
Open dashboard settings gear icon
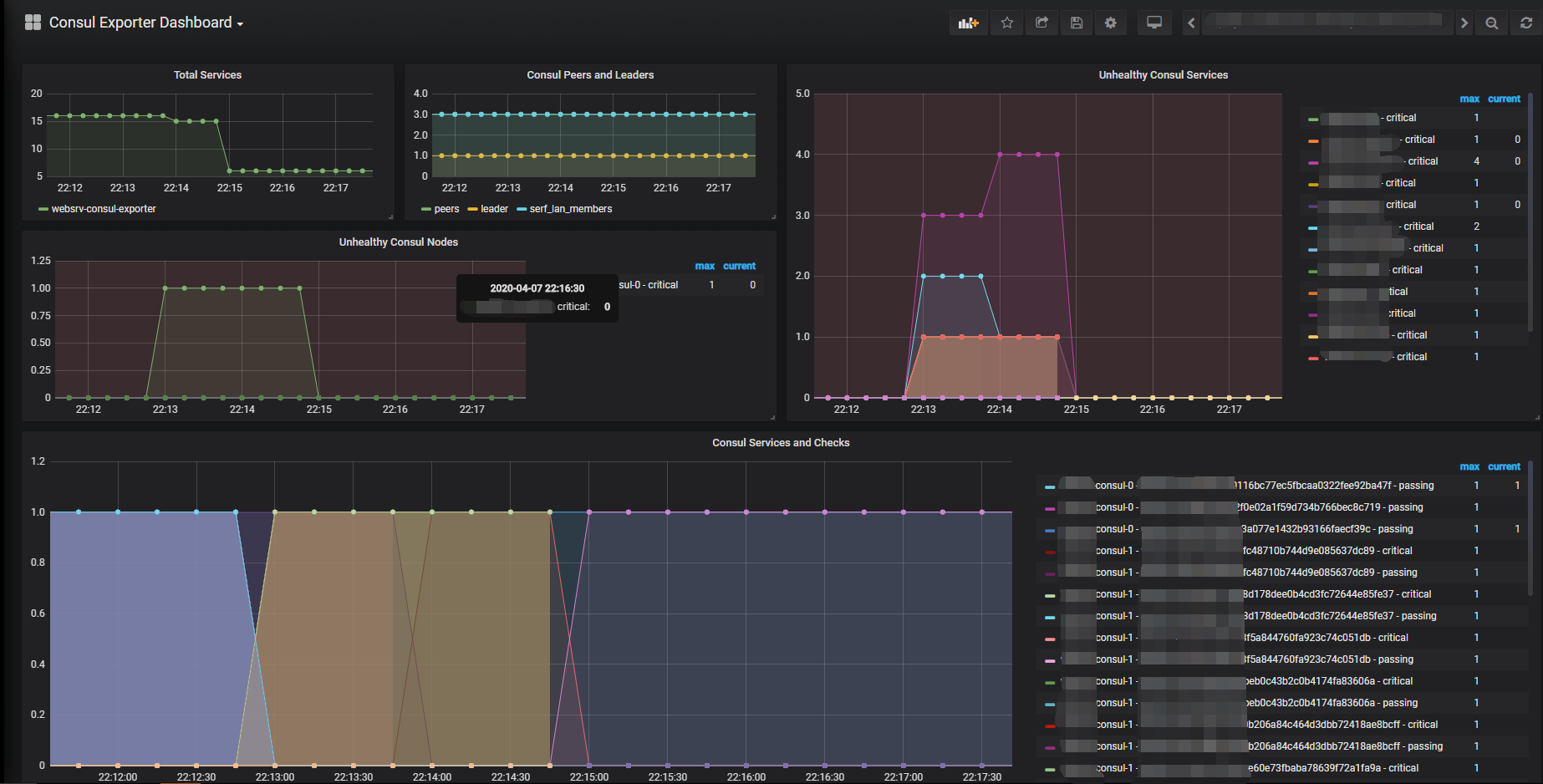pyautogui.click(x=1111, y=23)
